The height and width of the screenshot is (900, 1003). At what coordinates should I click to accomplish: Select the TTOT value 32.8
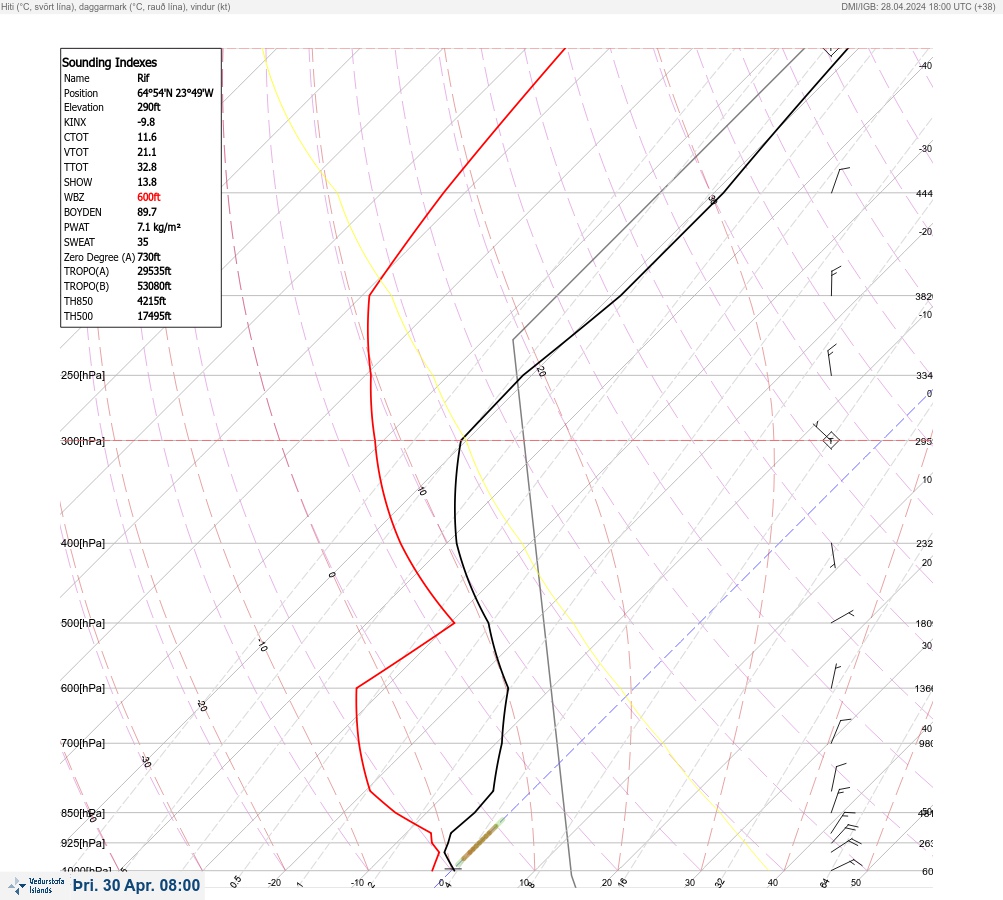click(x=146, y=167)
